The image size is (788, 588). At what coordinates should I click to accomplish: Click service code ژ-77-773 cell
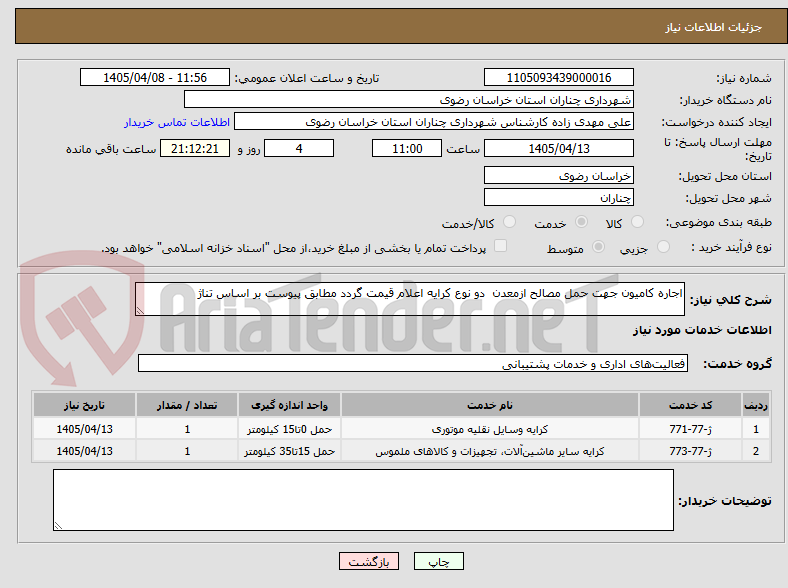(x=691, y=451)
